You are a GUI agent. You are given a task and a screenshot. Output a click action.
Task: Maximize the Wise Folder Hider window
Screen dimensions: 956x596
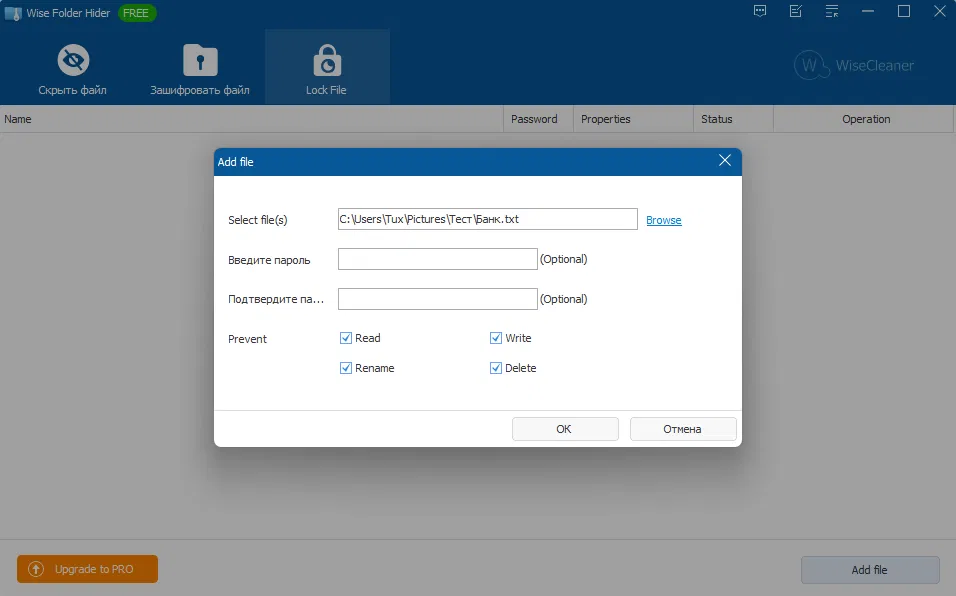click(904, 12)
